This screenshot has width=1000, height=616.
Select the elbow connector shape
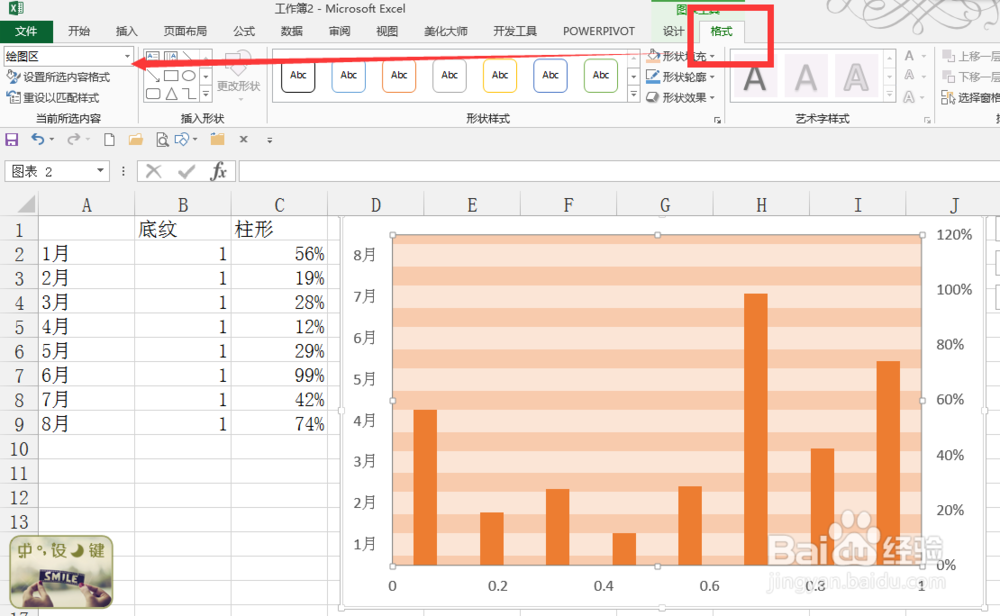188,94
